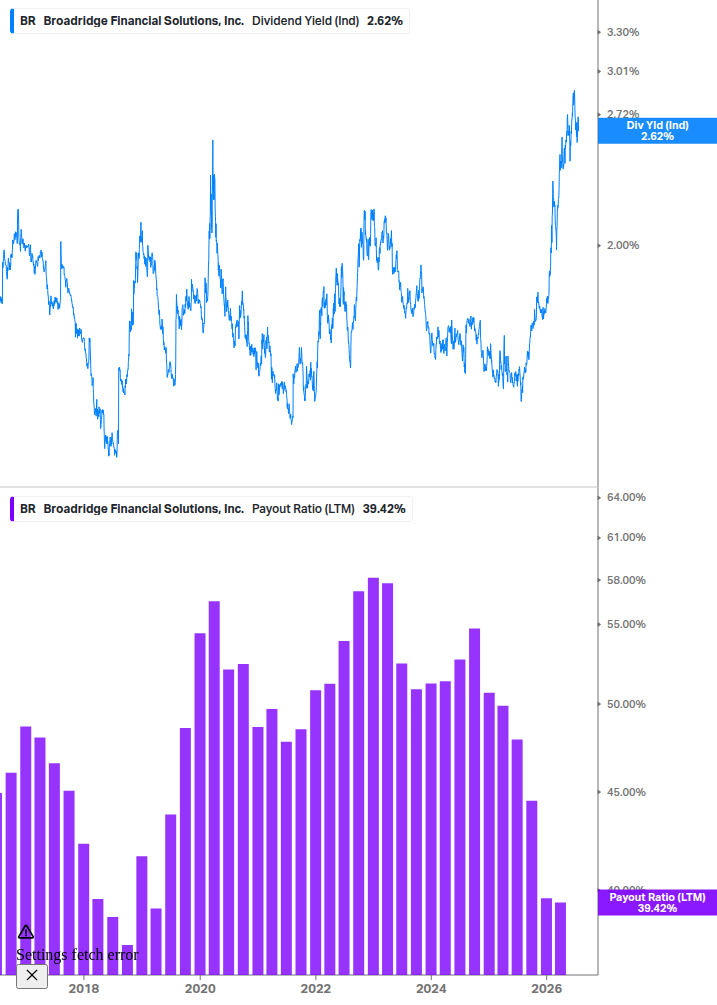Click the 55.00% payout axis label
The width and height of the screenshot is (717, 1005).
(626, 624)
